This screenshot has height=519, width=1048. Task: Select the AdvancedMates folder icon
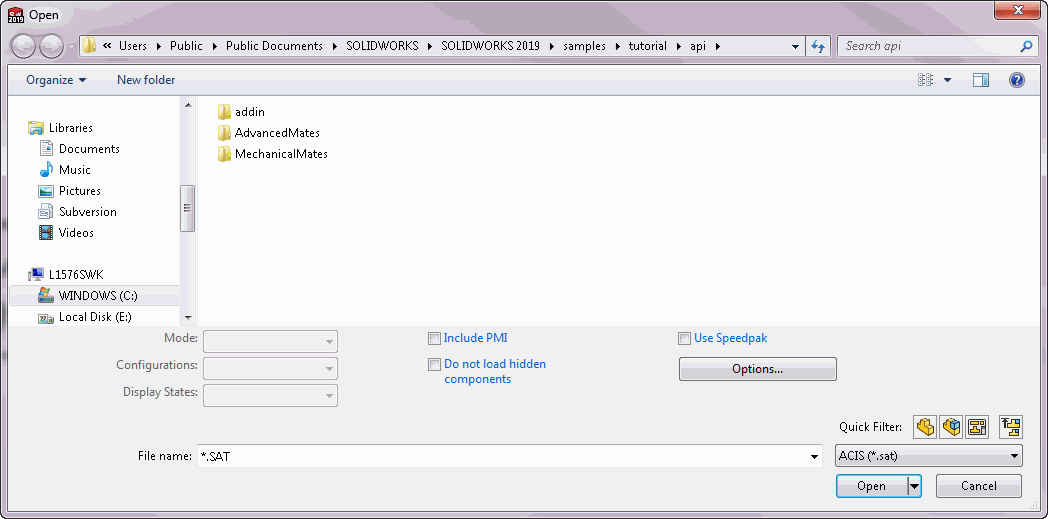[x=225, y=133]
